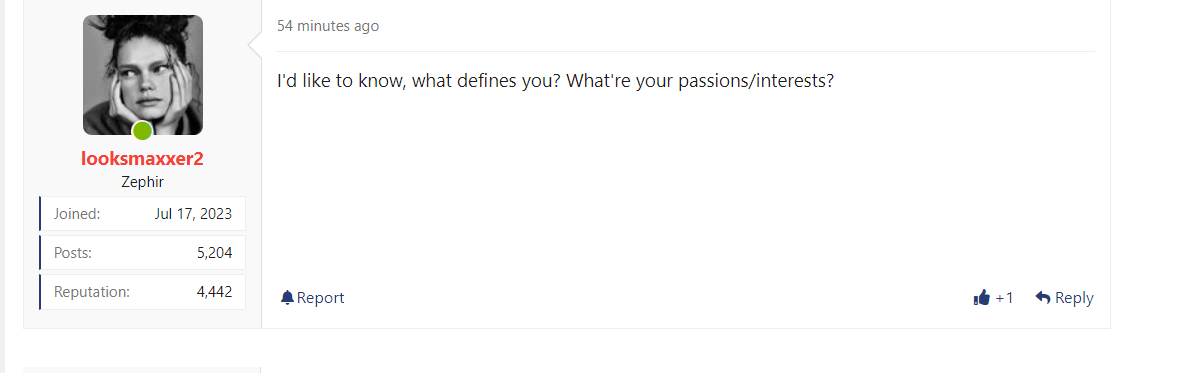
Task: Click the bell icon beside Report
Action: (x=287, y=298)
